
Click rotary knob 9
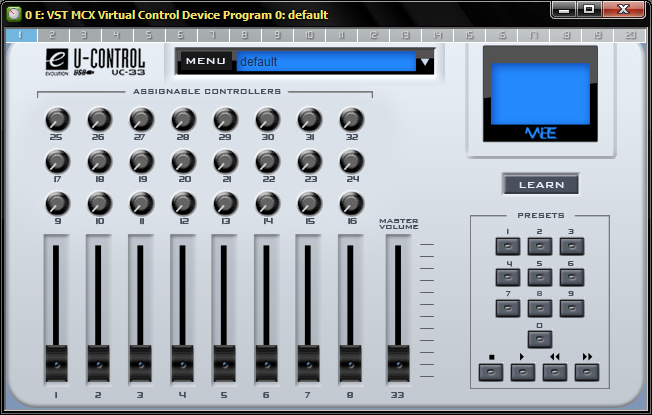[57, 203]
